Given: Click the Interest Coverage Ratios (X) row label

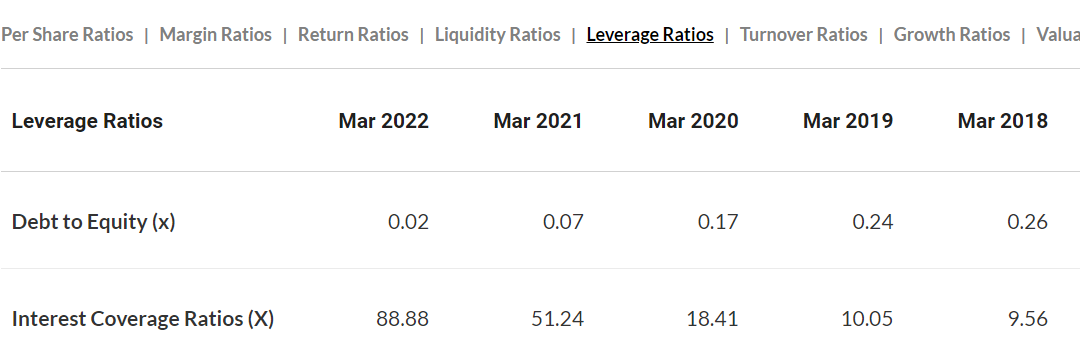Looking at the screenshot, I should [143, 318].
